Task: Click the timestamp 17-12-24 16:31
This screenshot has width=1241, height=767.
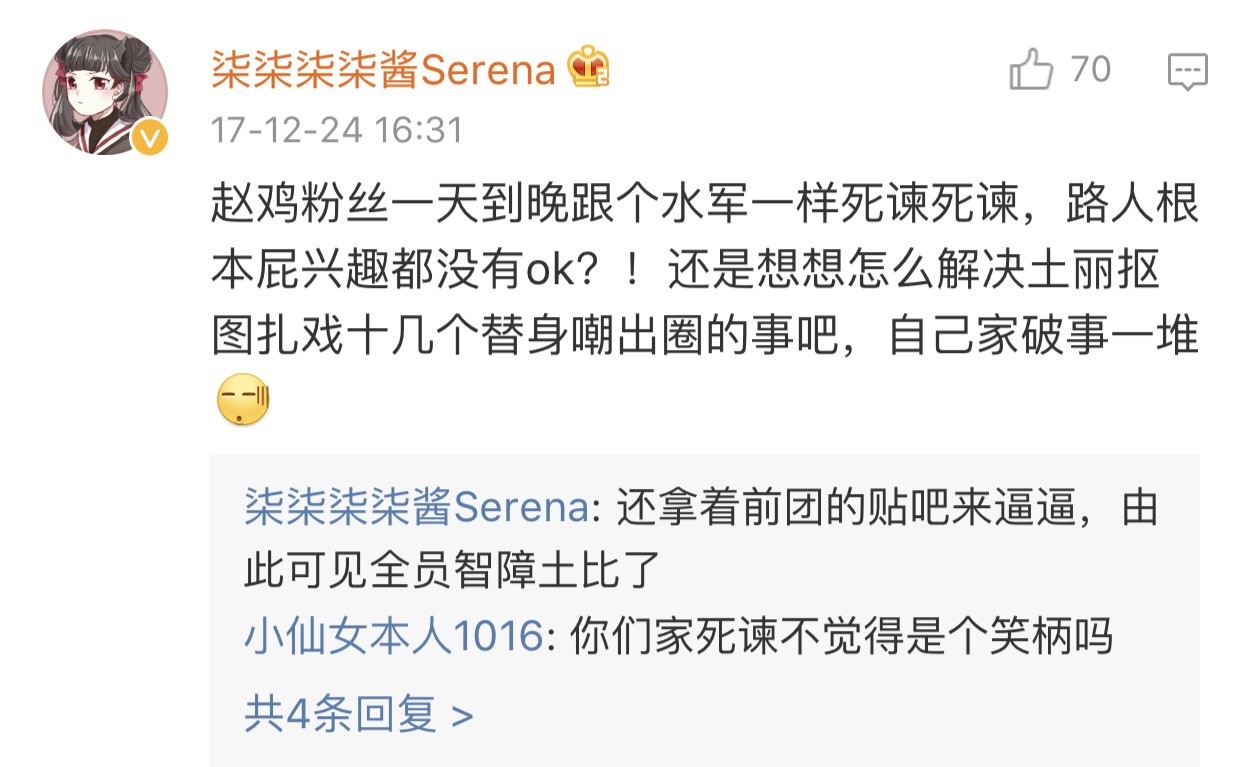Action: [x=337, y=130]
